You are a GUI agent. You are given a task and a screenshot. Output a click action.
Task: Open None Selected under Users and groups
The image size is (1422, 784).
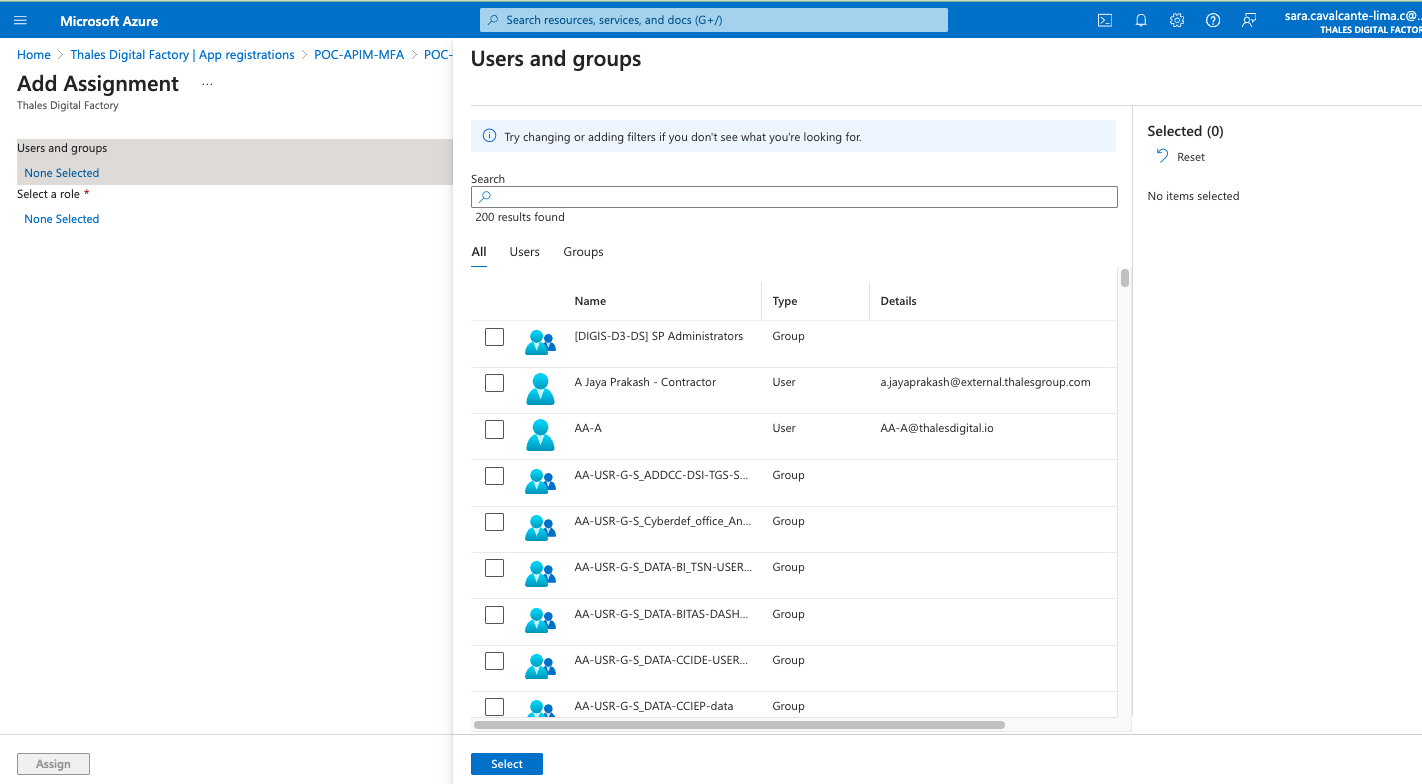pos(62,173)
